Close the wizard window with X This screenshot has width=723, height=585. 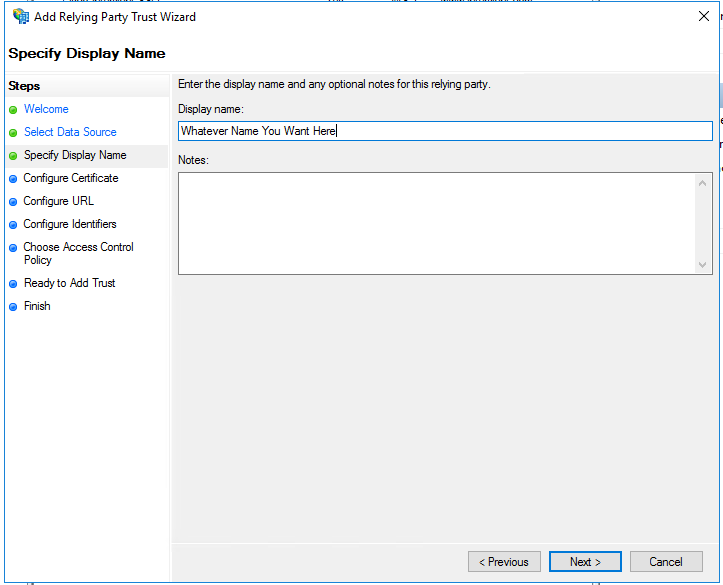pyautogui.click(x=701, y=17)
